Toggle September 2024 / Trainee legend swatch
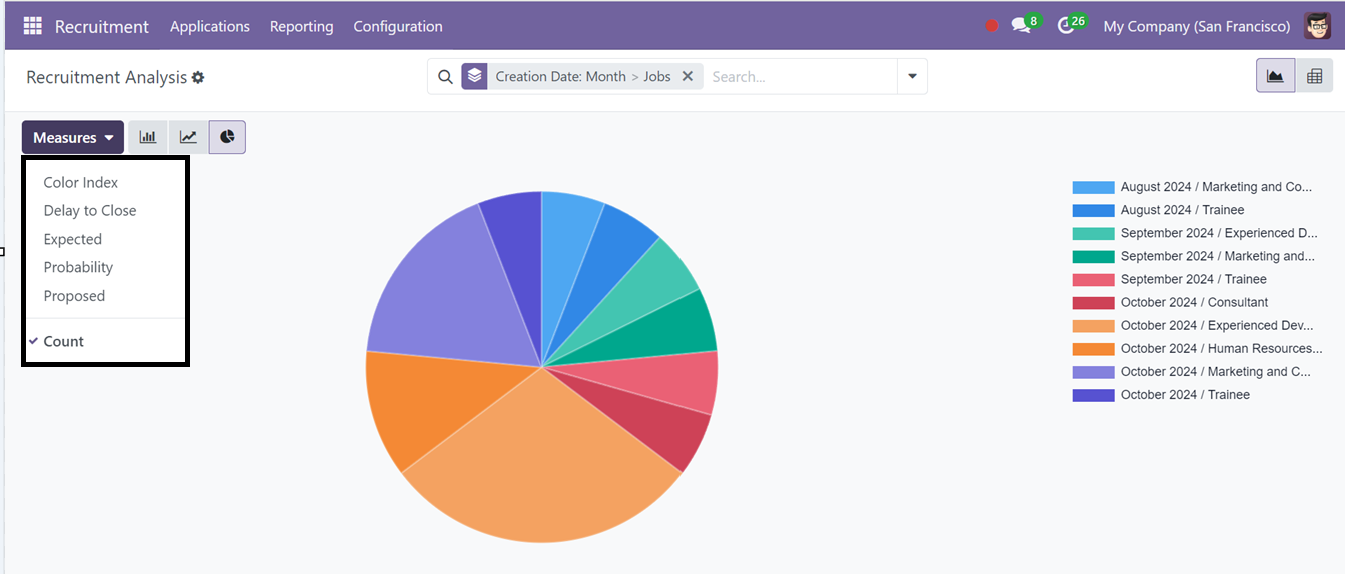 coord(1093,279)
